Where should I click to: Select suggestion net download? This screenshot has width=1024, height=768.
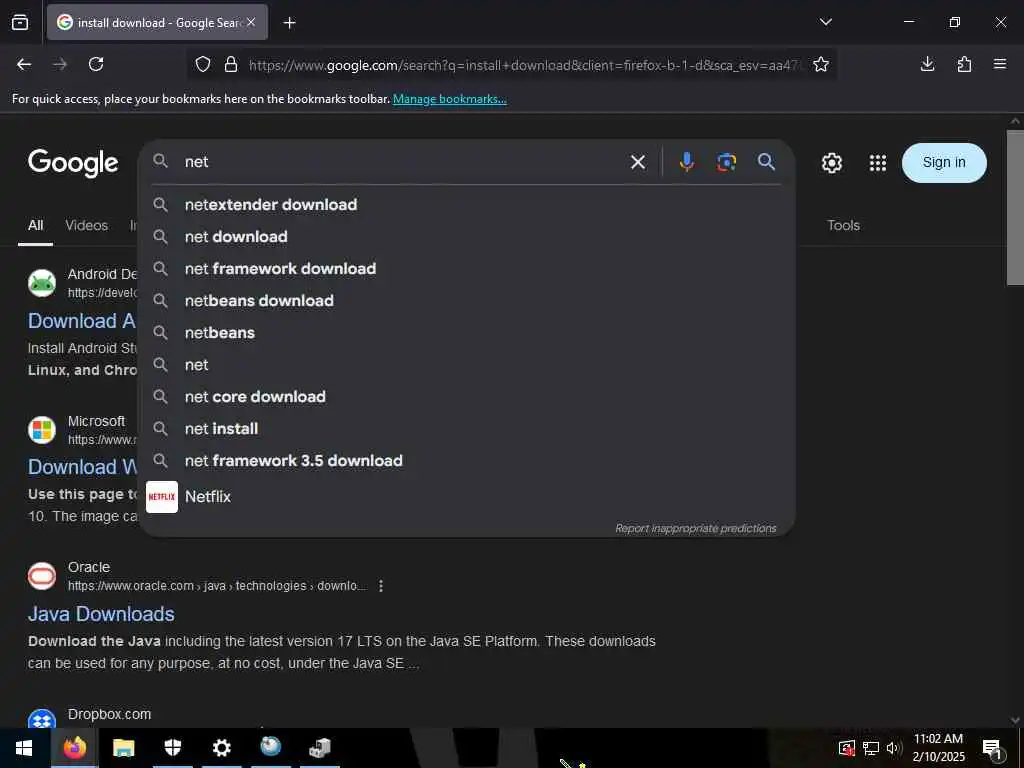(467, 236)
